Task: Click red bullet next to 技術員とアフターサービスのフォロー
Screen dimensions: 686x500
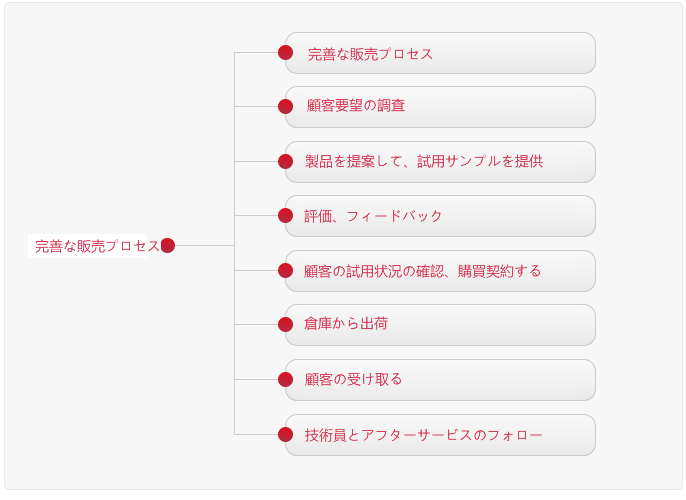Action: pos(285,434)
